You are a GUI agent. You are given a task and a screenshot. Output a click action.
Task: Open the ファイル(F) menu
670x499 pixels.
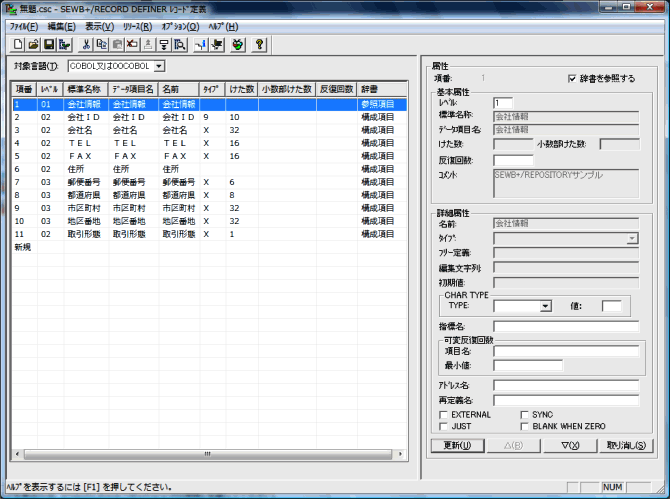tap(25, 26)
